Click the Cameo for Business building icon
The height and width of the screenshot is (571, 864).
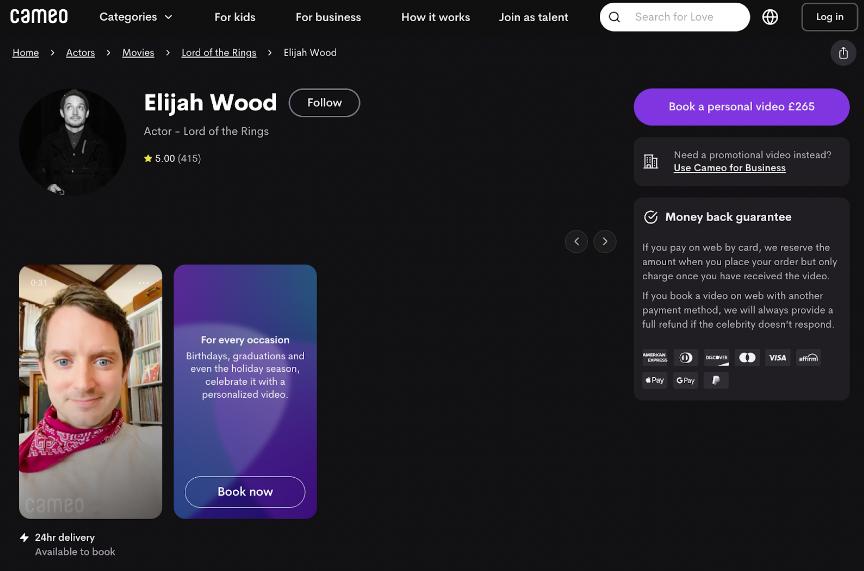[x=651, y=162]
